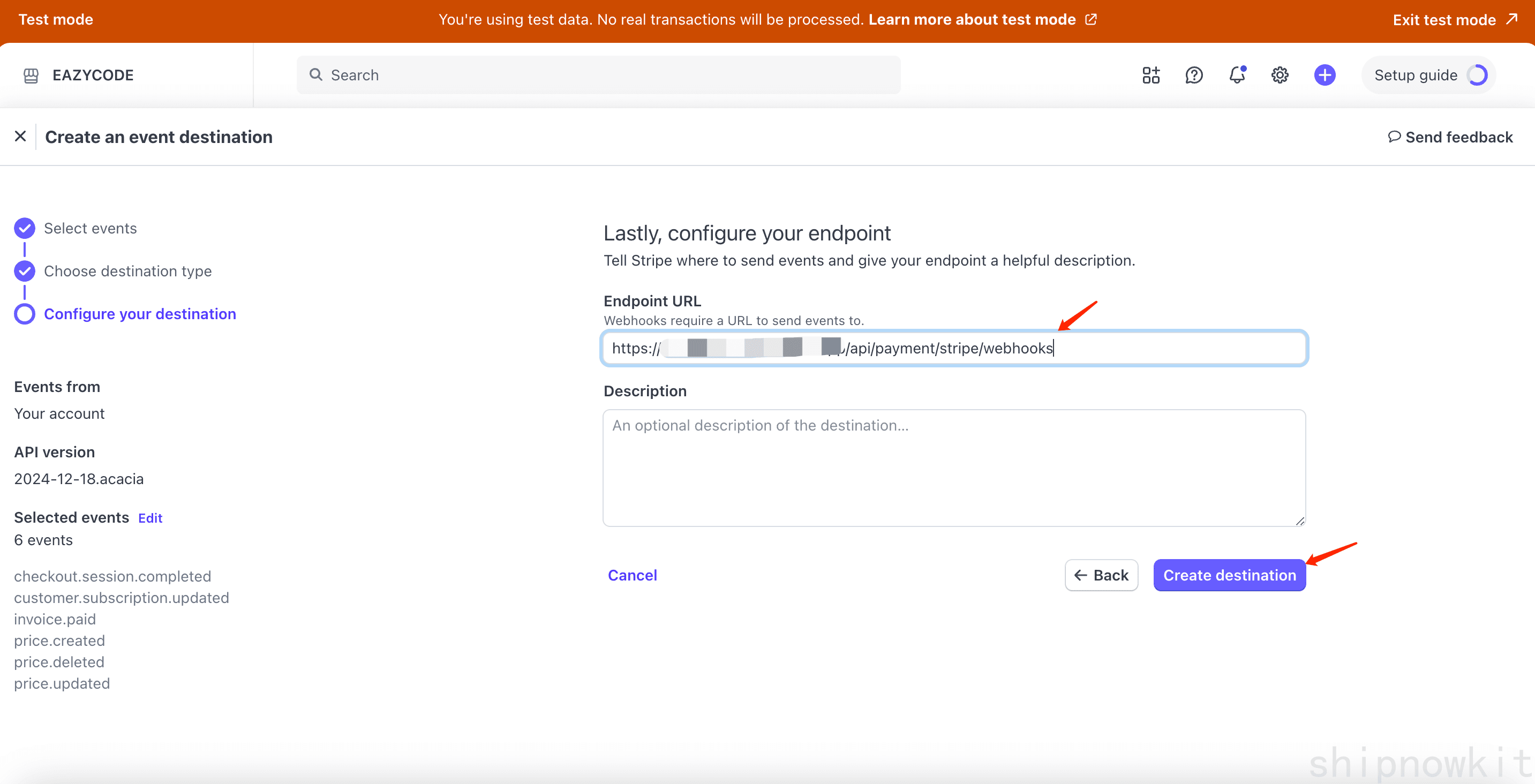
Task: Open Stripe settings via the gear icon
Action: (x=1280, y=74)
